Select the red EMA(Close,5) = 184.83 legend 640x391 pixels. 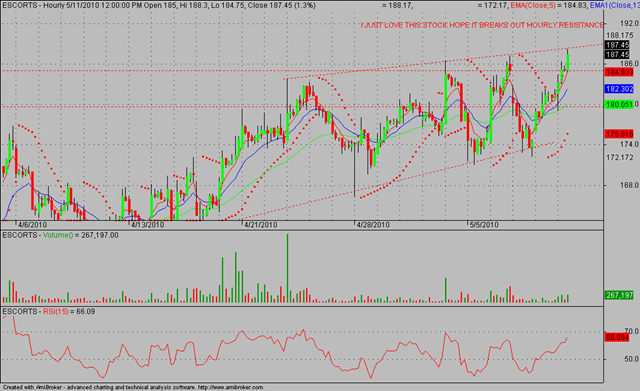coord(549,6)
